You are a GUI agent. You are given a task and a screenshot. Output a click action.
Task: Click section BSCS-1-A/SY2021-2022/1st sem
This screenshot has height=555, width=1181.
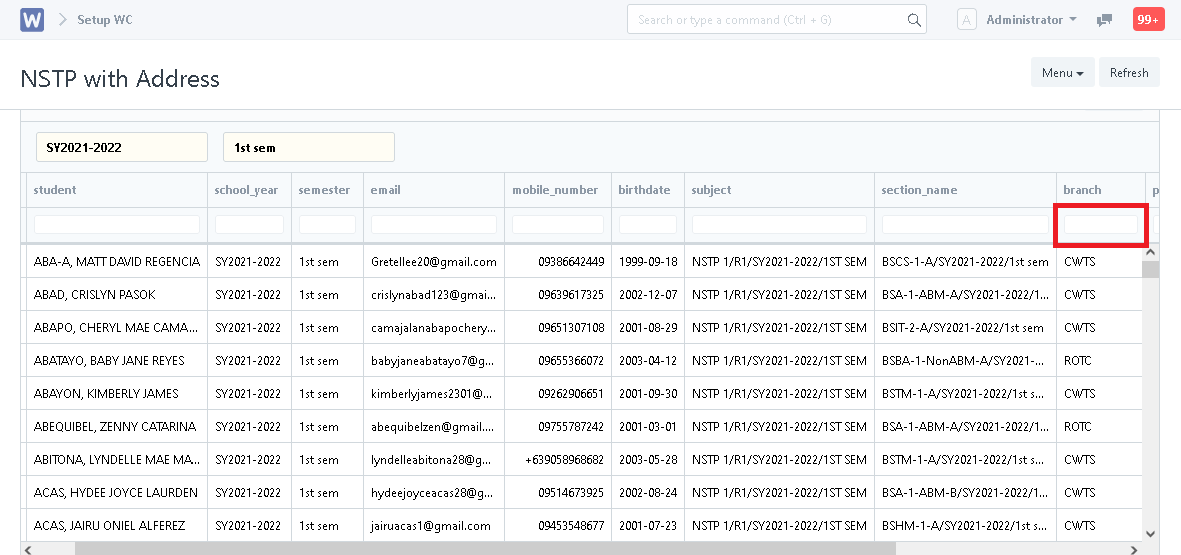965,262
